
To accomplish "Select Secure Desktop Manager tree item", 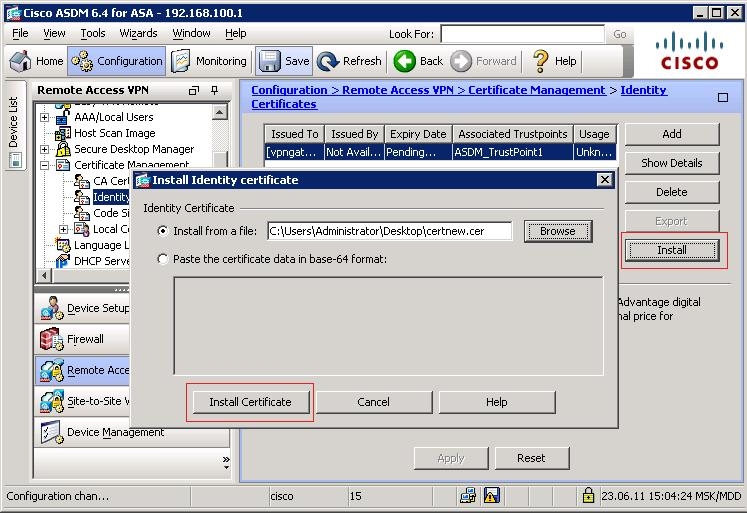I will [134, 149].
